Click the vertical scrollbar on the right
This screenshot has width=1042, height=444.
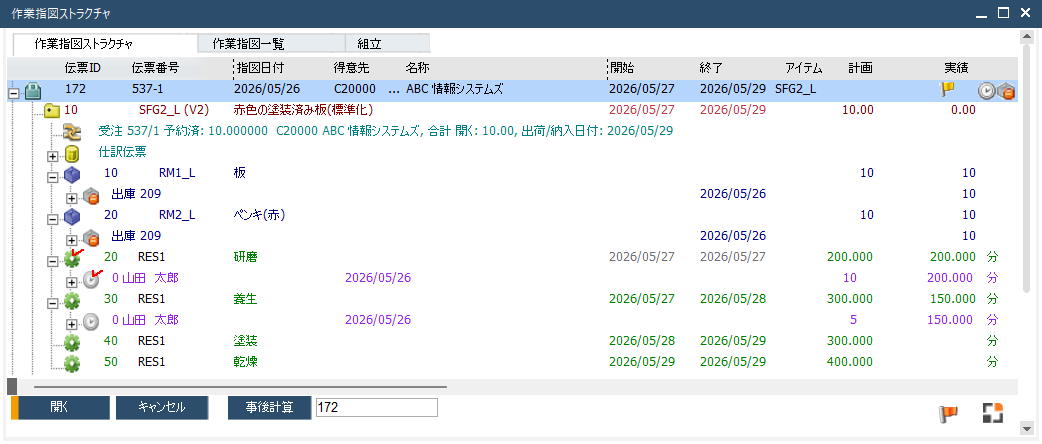(1028, 166)
